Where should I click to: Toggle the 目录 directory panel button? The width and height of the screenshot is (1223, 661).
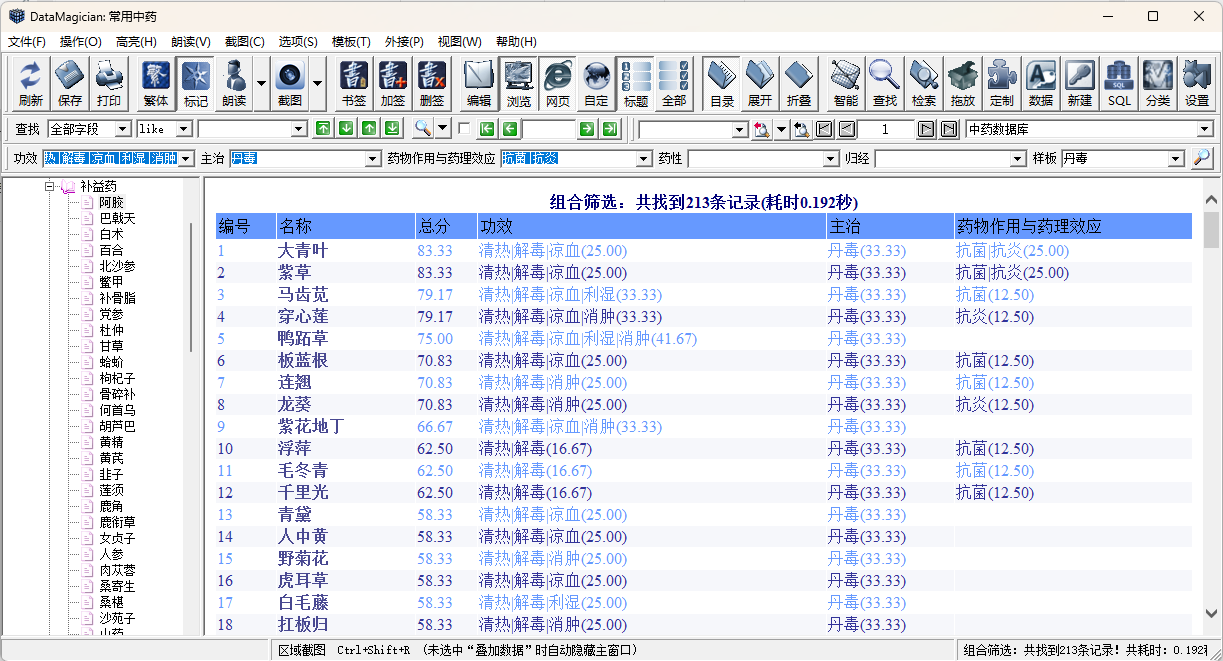(721, 84)
